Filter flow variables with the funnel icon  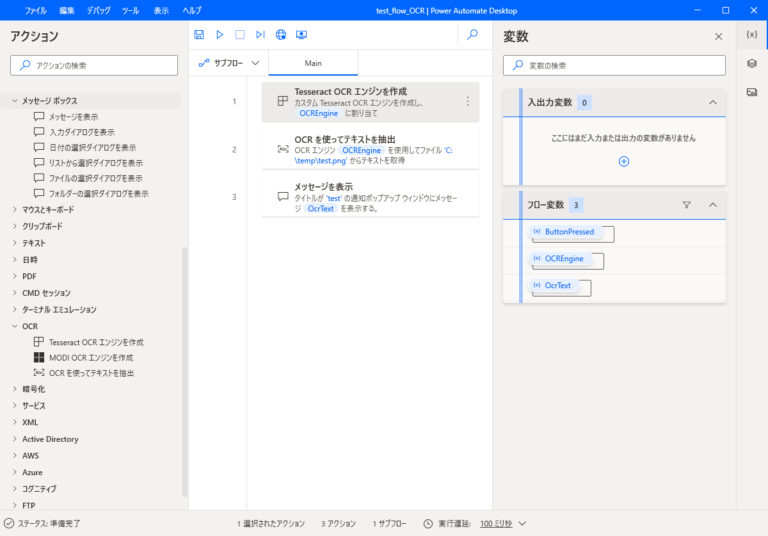point(687,205)
